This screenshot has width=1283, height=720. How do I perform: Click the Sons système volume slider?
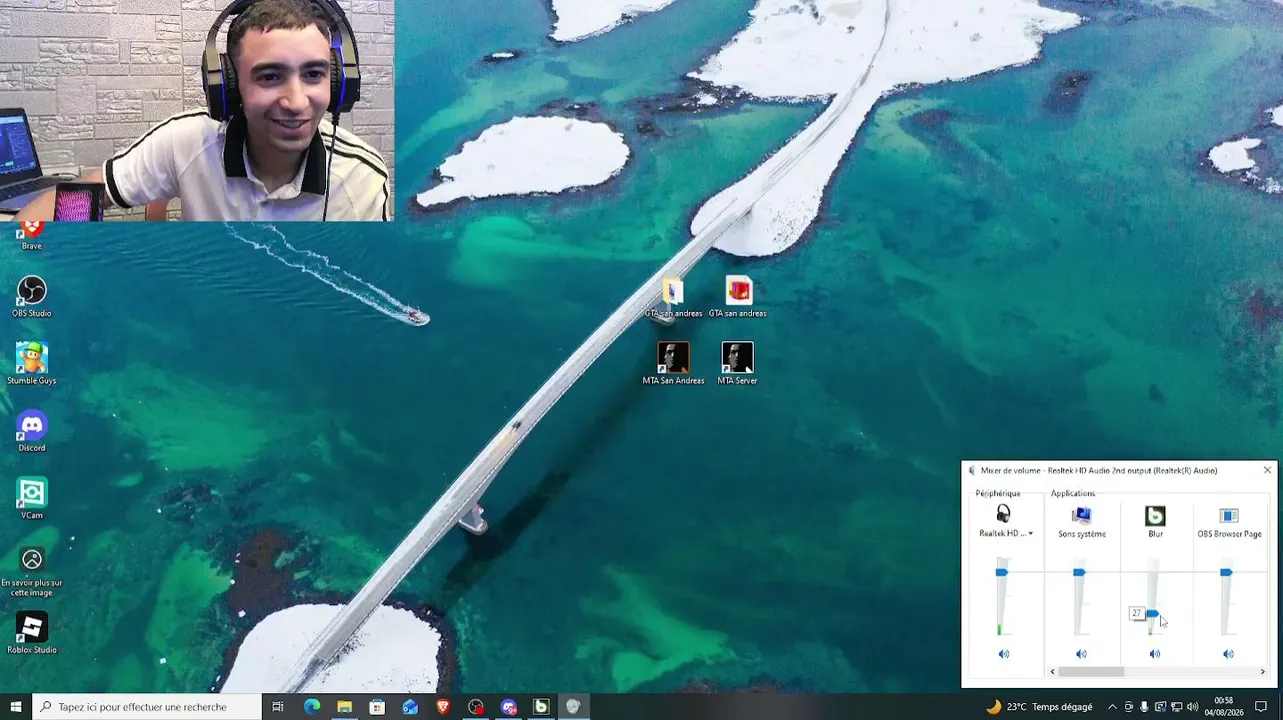[1079, 572]
